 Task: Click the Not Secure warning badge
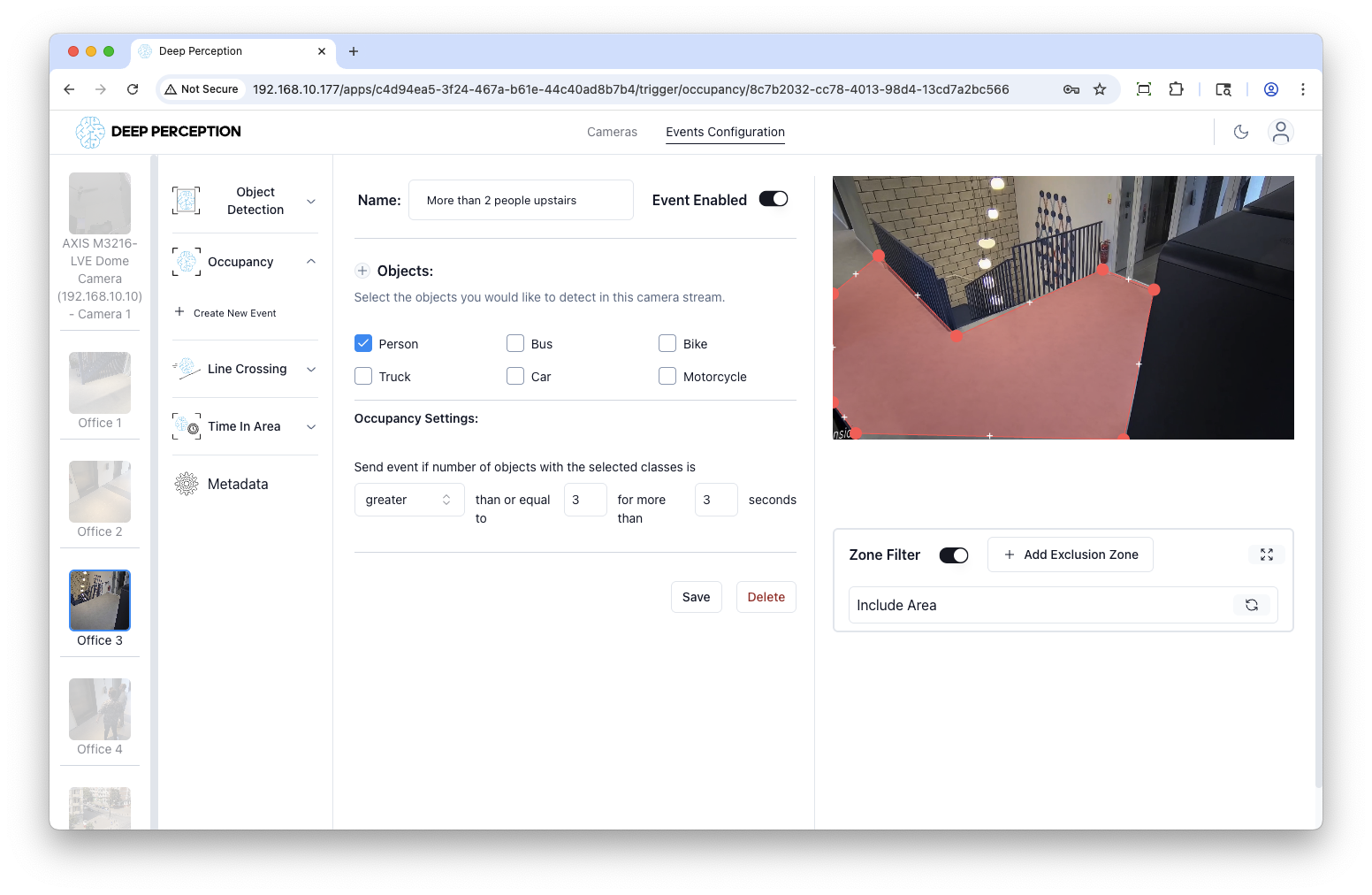[202, 89]
